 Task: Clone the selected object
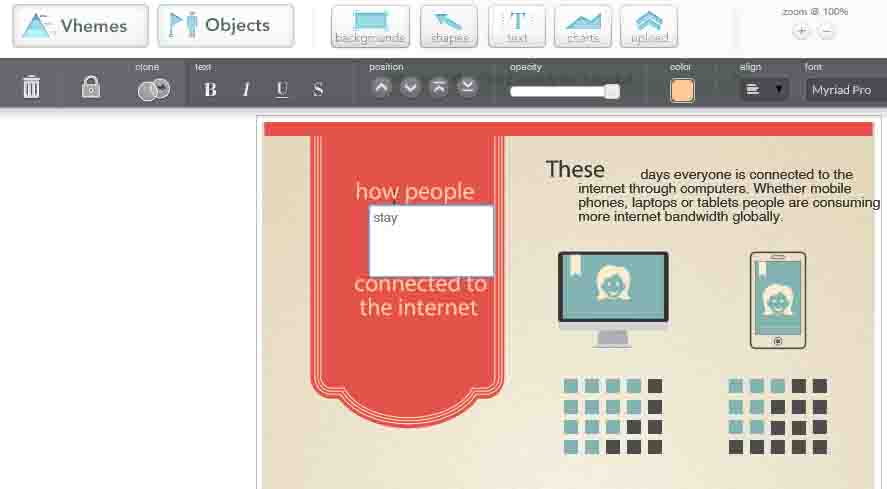click(x=152, y=89)
